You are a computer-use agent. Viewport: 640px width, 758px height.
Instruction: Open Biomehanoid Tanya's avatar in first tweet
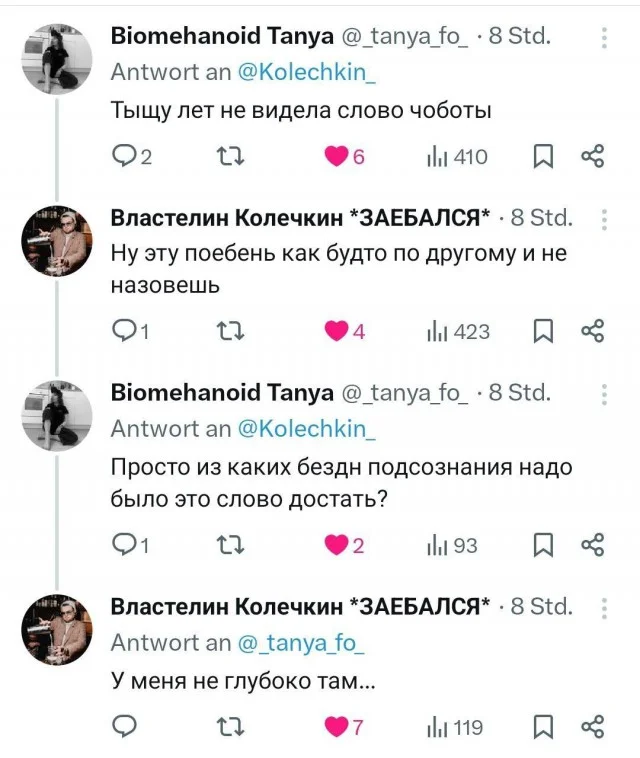tap(58, 59)
